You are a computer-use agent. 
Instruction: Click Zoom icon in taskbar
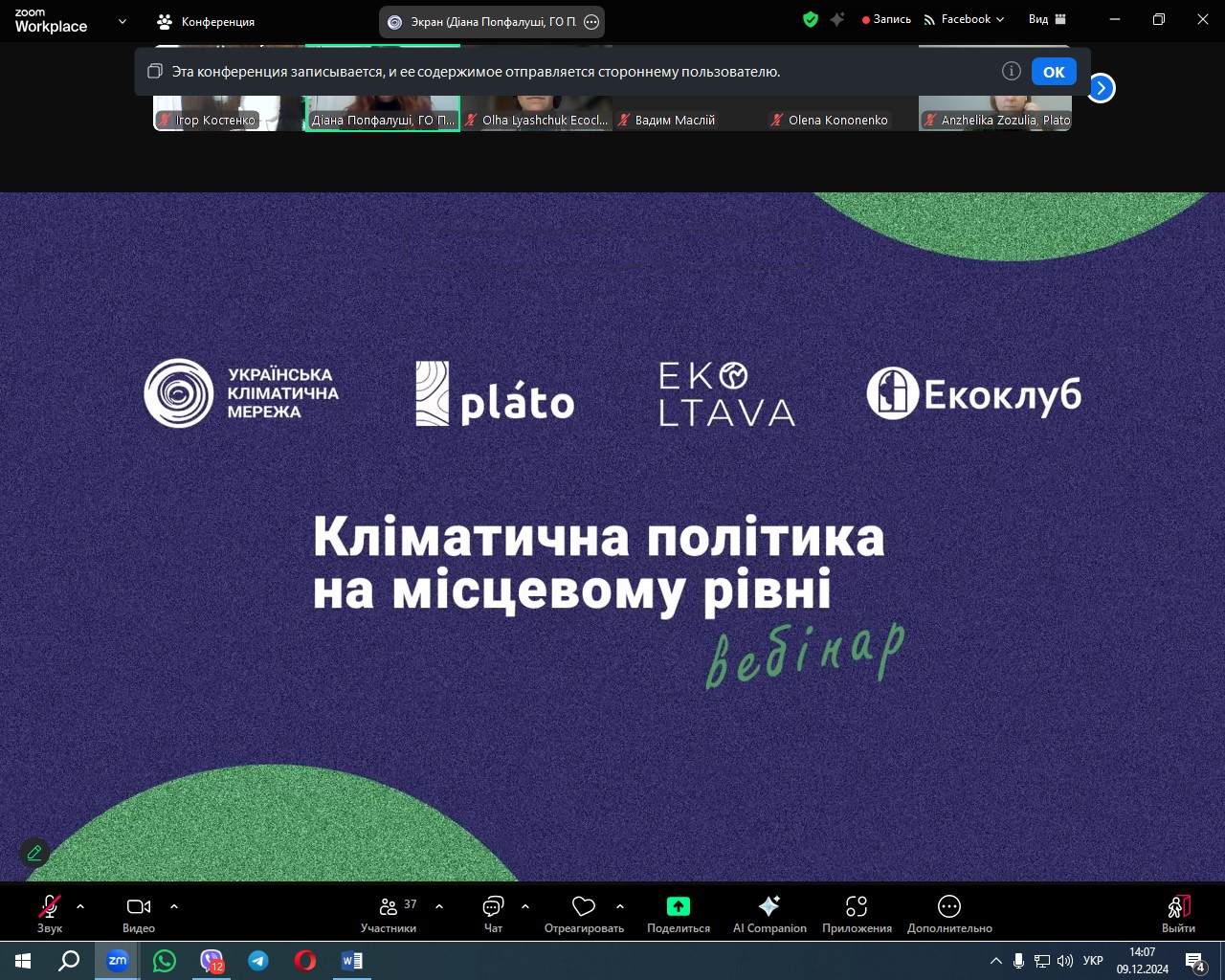point(117,960)
